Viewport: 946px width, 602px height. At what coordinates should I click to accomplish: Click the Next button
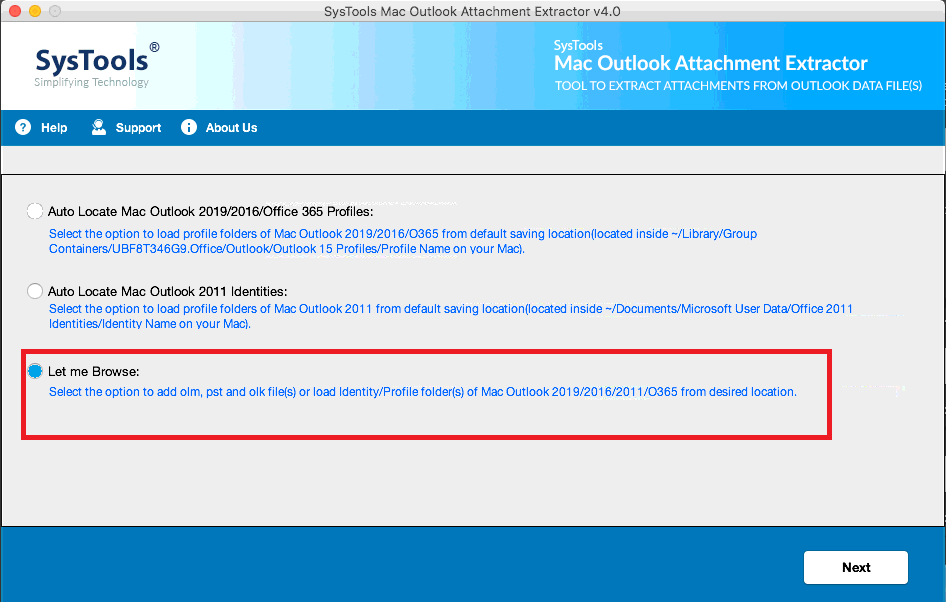855,567
